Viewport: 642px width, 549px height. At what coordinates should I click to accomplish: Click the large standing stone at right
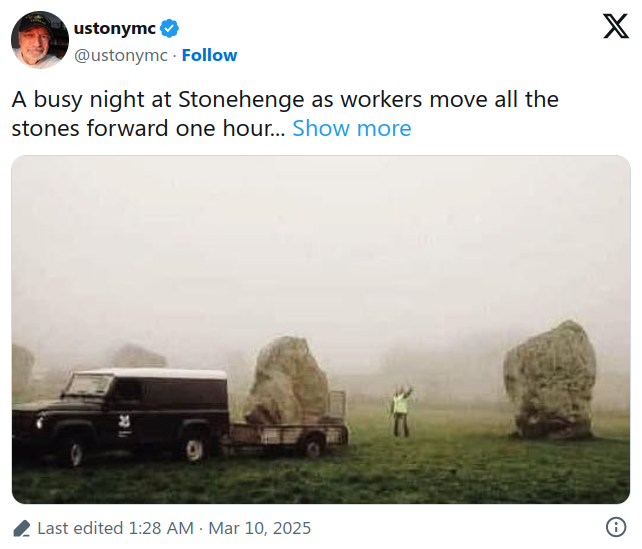(549, 380)
